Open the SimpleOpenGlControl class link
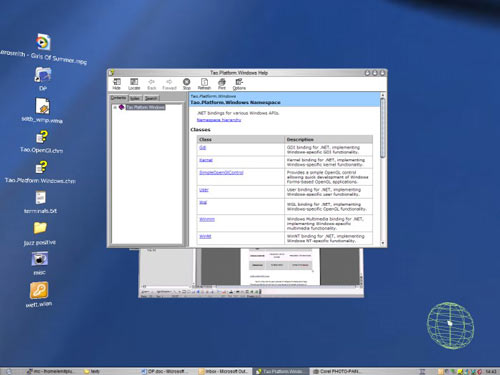This screenshot has height=375, width=500. click(x=221, y=173)
